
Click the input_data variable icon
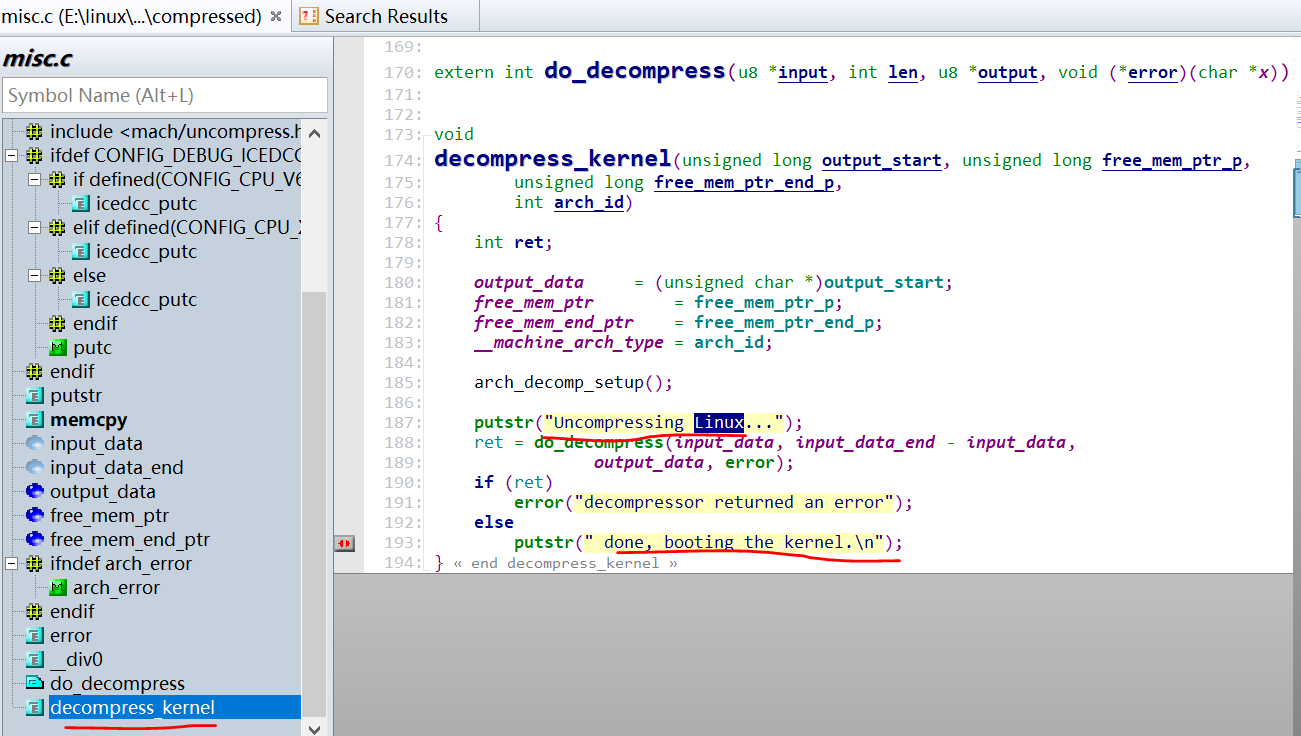(35, 444)
